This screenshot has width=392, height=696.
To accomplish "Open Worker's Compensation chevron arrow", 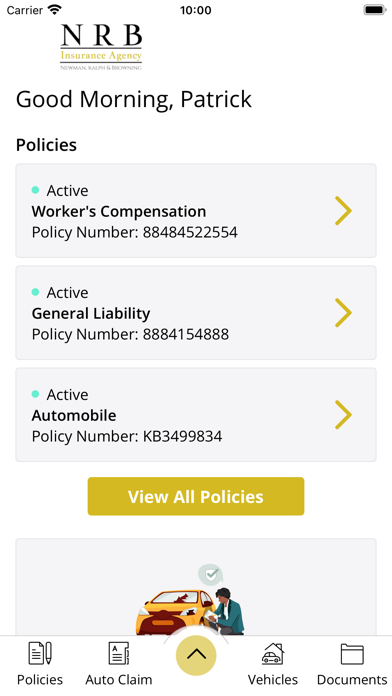I will coord(343,211).
